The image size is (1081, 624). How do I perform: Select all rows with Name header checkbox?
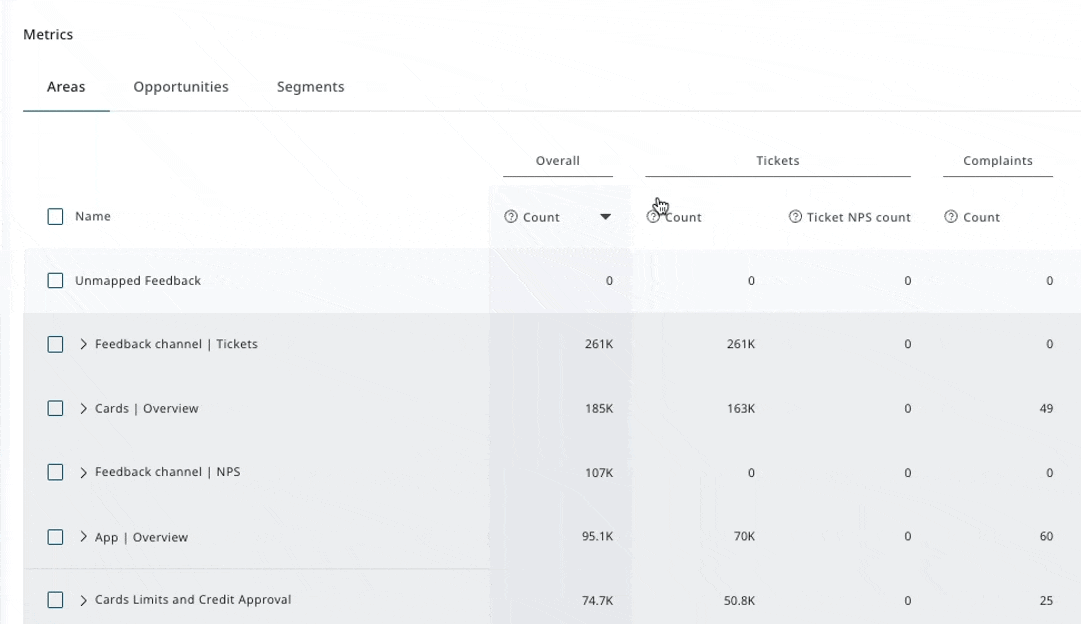55,217
